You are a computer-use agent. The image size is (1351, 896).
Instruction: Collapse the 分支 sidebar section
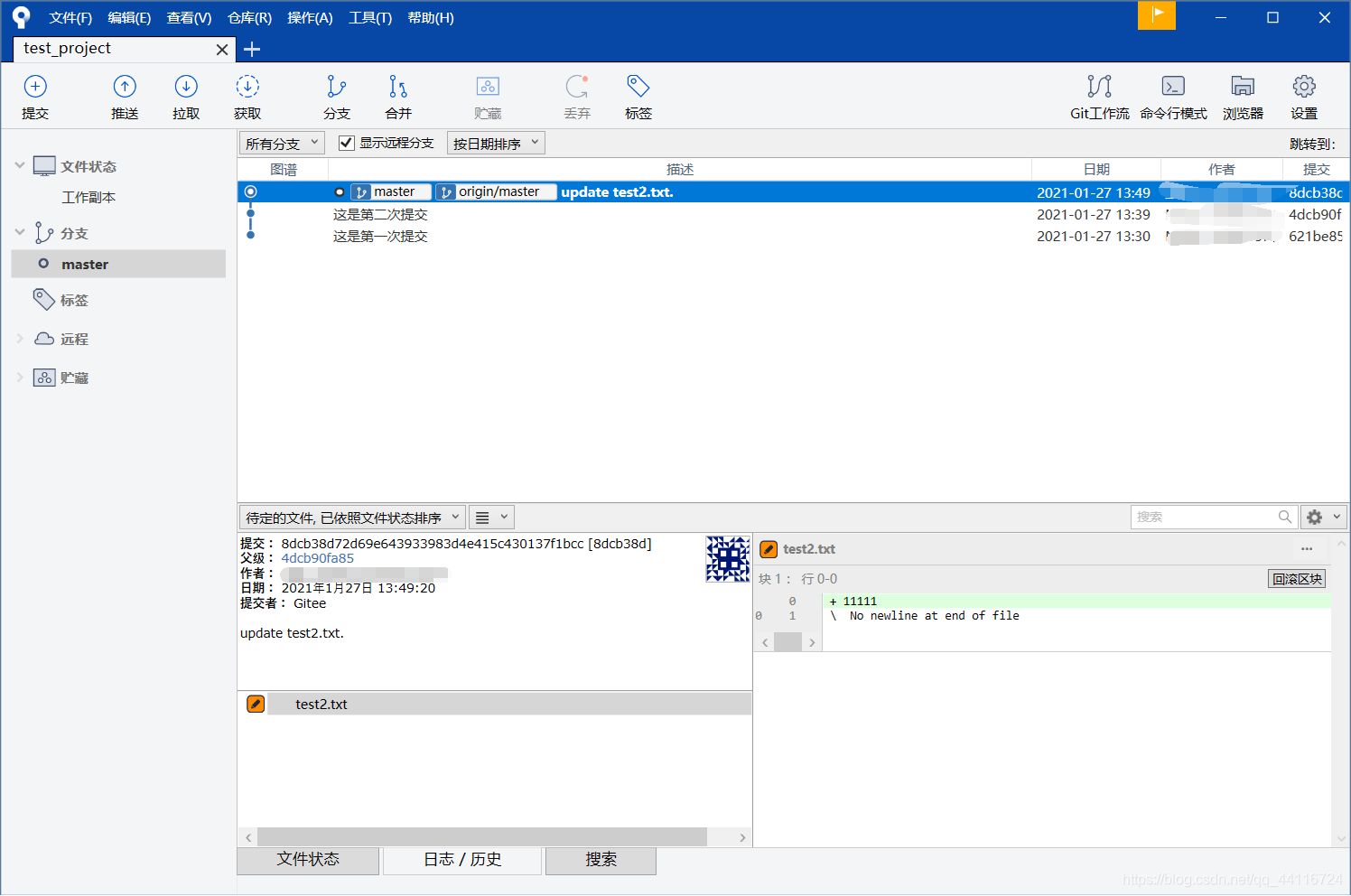pos(20,232)
